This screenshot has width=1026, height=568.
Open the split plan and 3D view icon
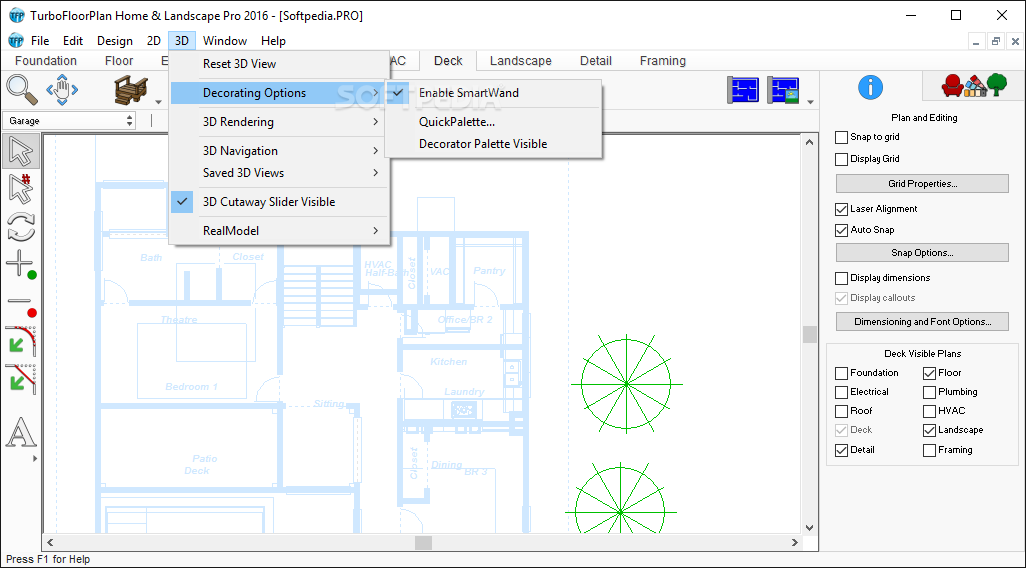[x=783, y=90]
